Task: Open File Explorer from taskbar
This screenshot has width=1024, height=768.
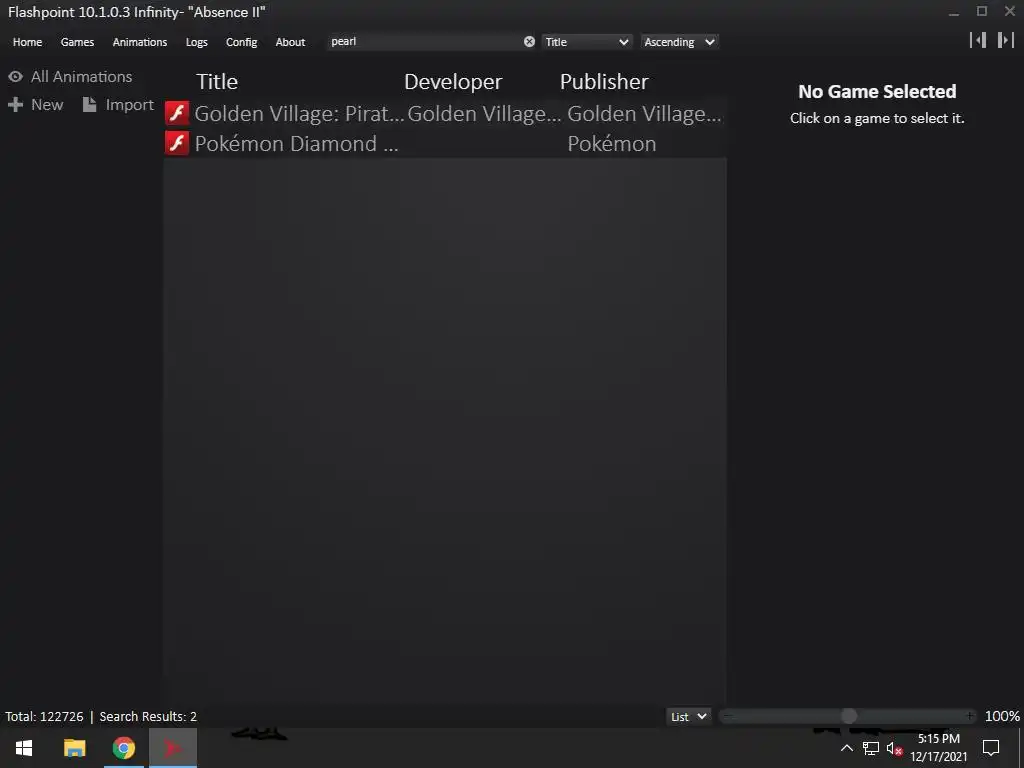Action: click(74, 748)
